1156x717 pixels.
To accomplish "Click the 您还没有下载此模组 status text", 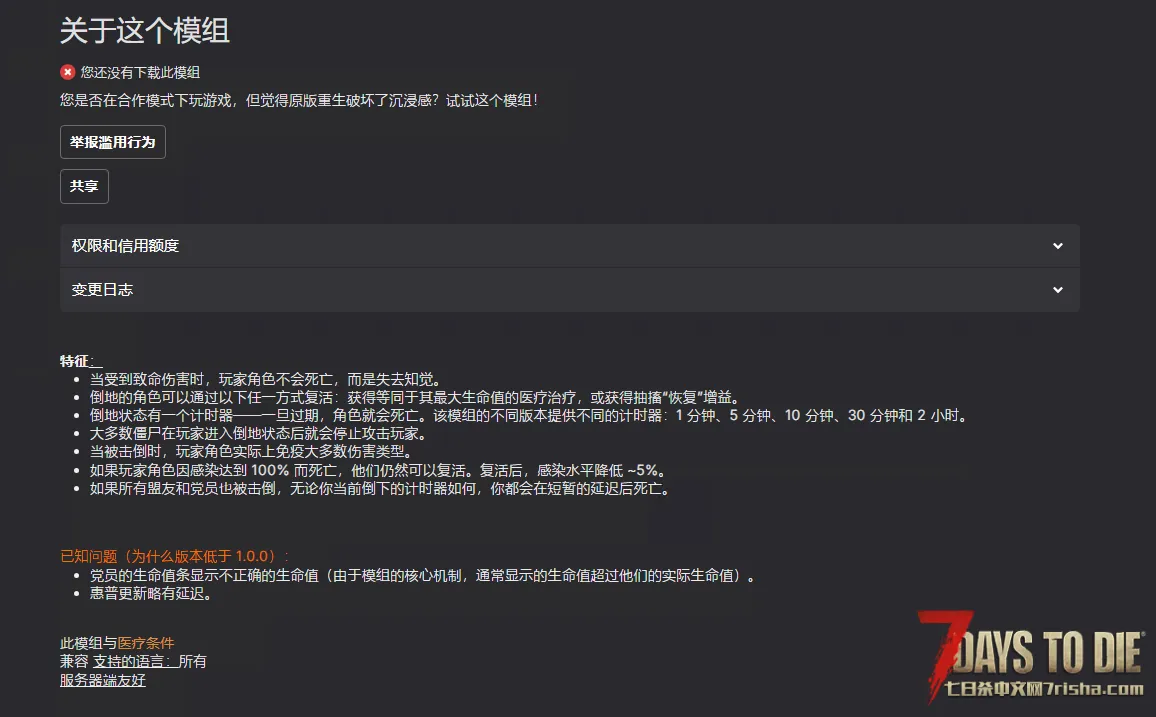I will (140, 72).
